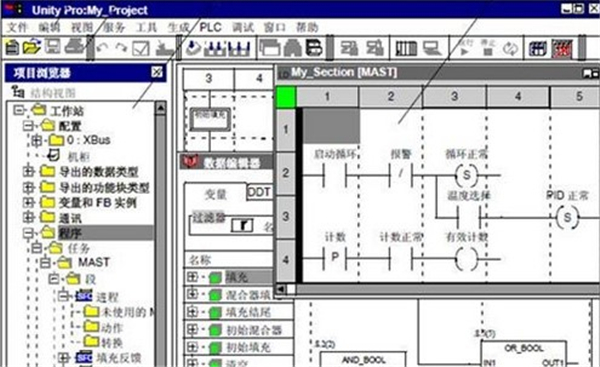Viewport: 600px width, 367px height.
Task: Click the blue grid table toolbar icon
Action: tap(538, 49)
